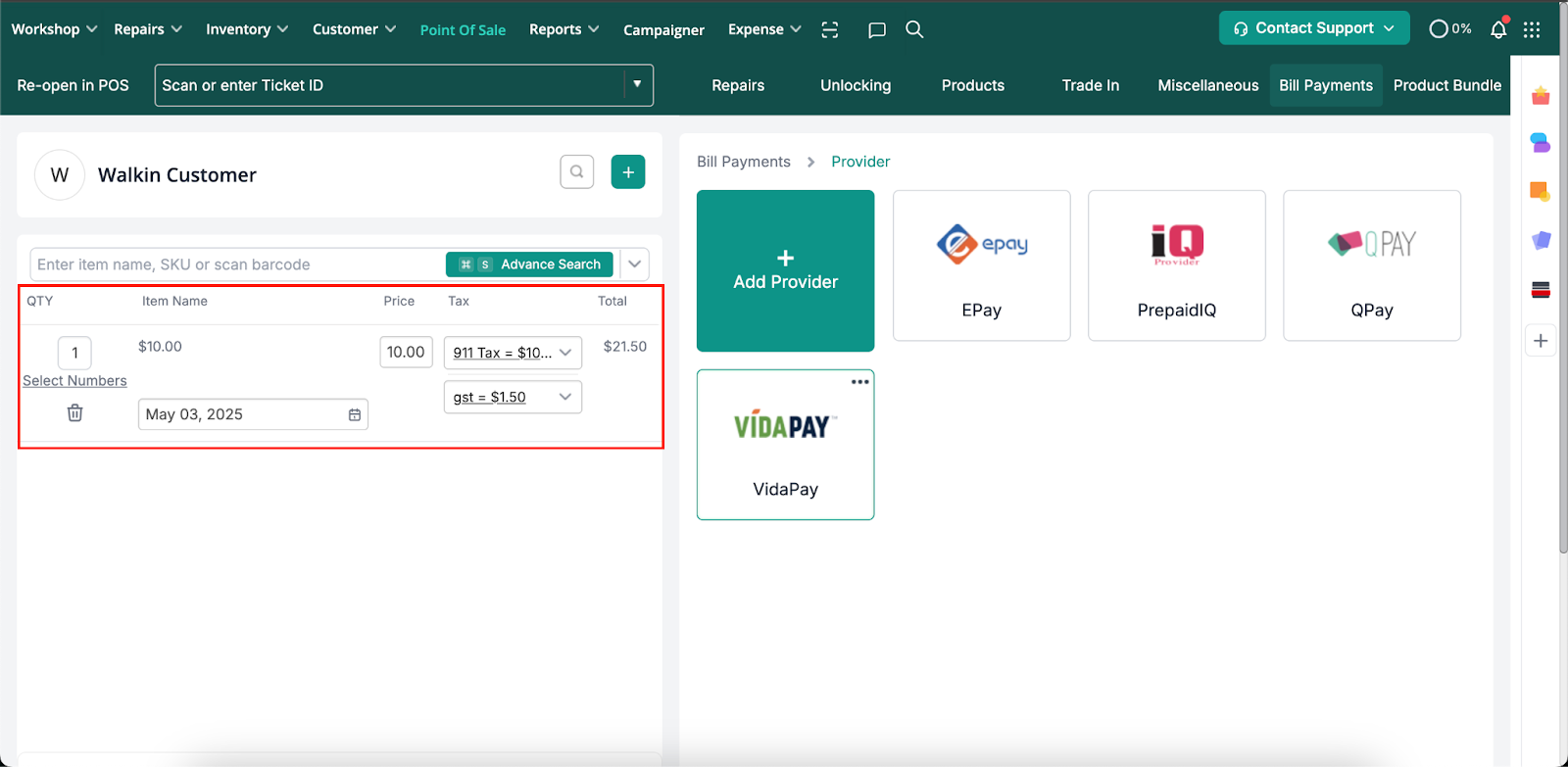Open the gst = $1.50 dropdown
The height and width of the screenshot is (767, 1568).
[x=513, y=397]
